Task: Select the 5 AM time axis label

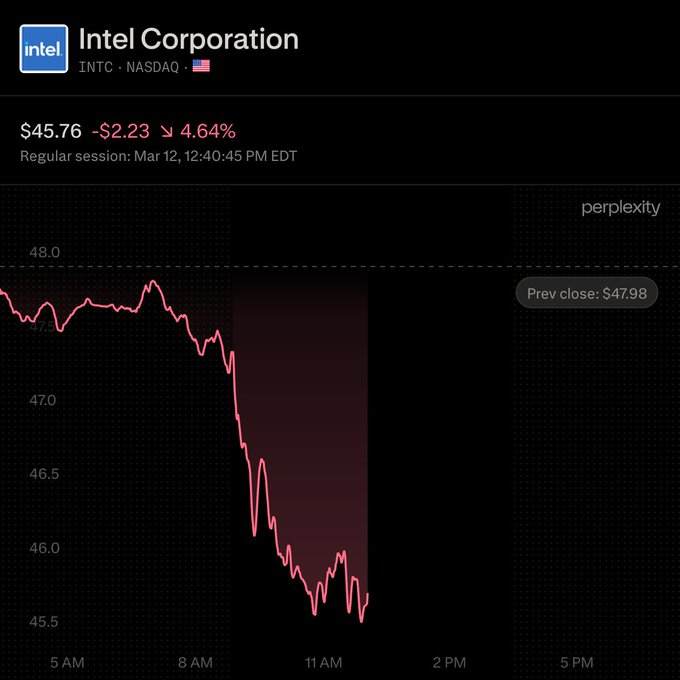Action: (x=67, y=662)
